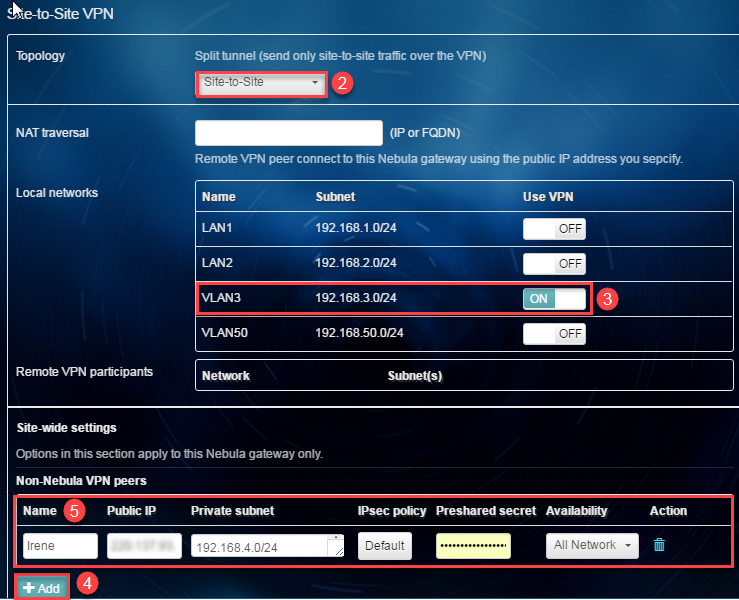The image size is (739, 600).
Task: Delete the Irene peer with trash icon
Action: click(659, 545)
